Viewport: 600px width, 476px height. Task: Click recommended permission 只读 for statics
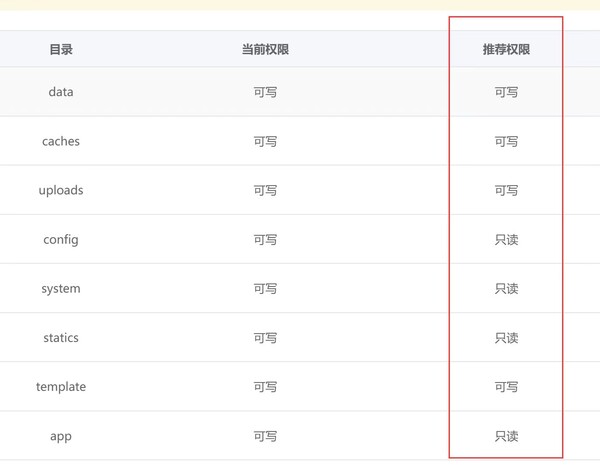tap(506, 337)
